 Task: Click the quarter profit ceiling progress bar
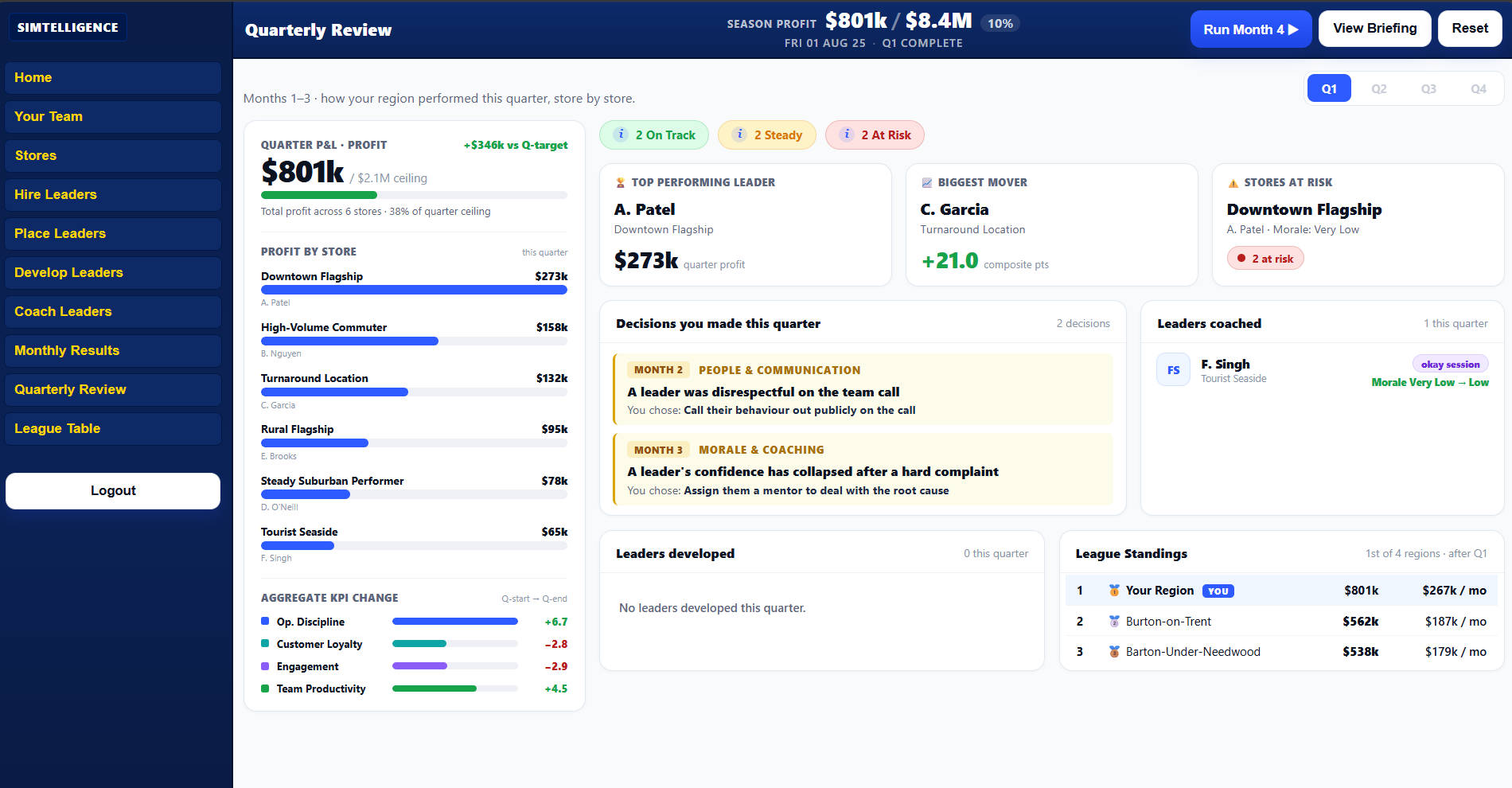(x=414, y=195)
